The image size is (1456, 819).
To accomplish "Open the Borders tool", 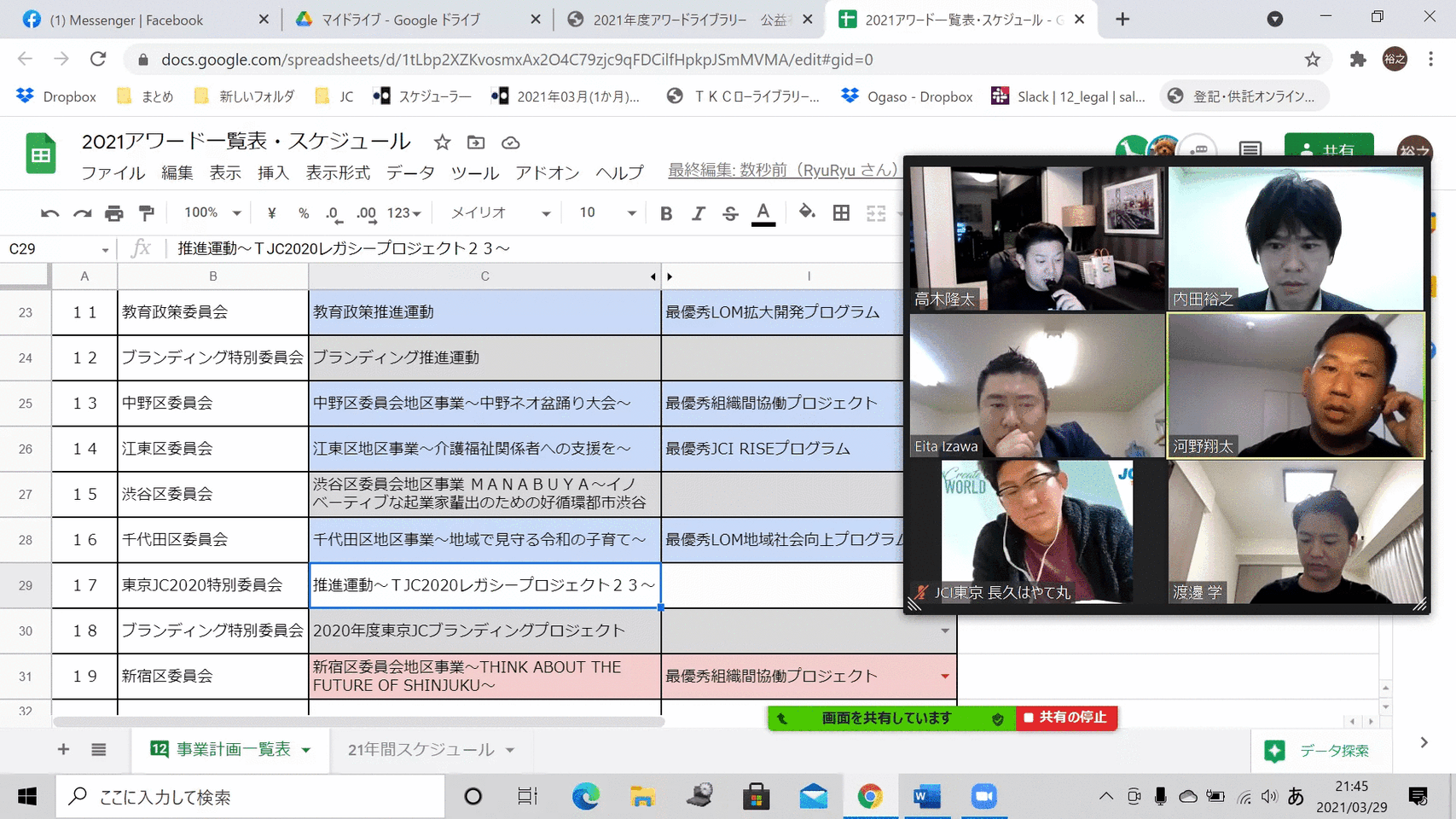I will coord(841,213).
